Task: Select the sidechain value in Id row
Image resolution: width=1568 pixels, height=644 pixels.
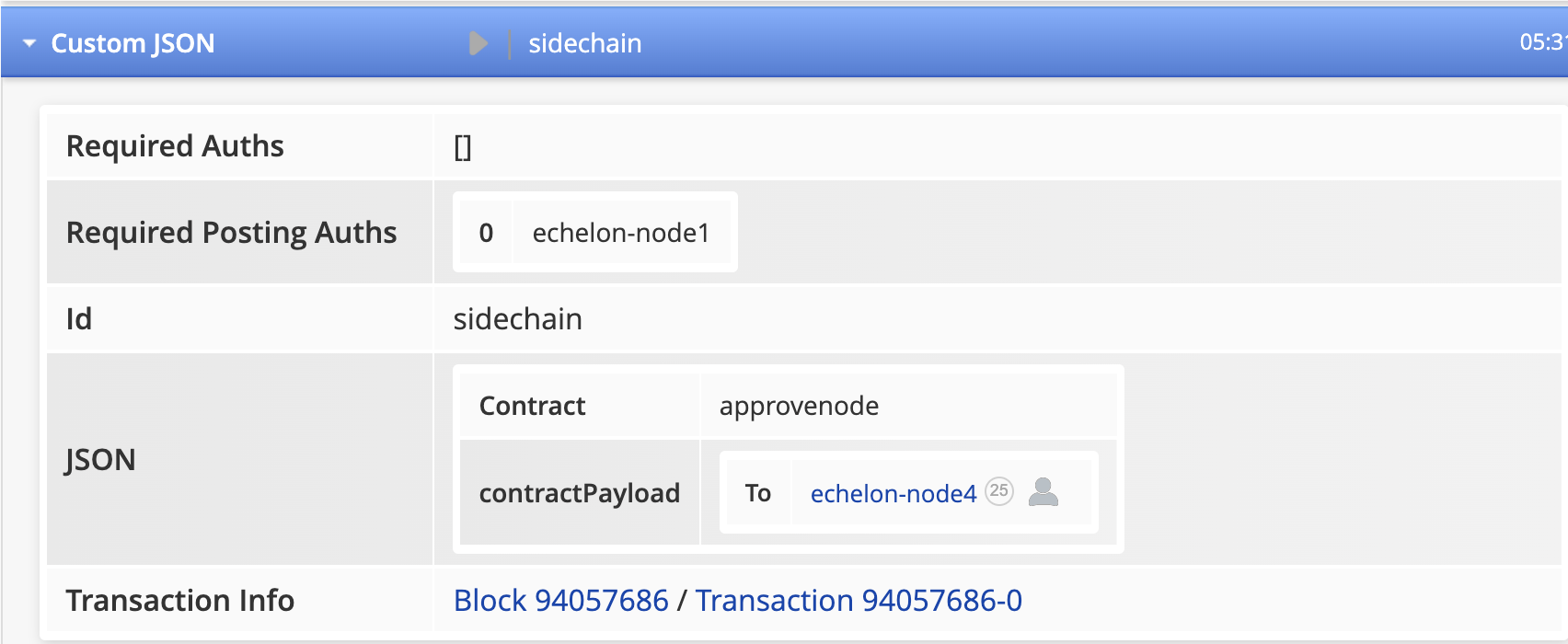Action: click(x=517, y=319)
